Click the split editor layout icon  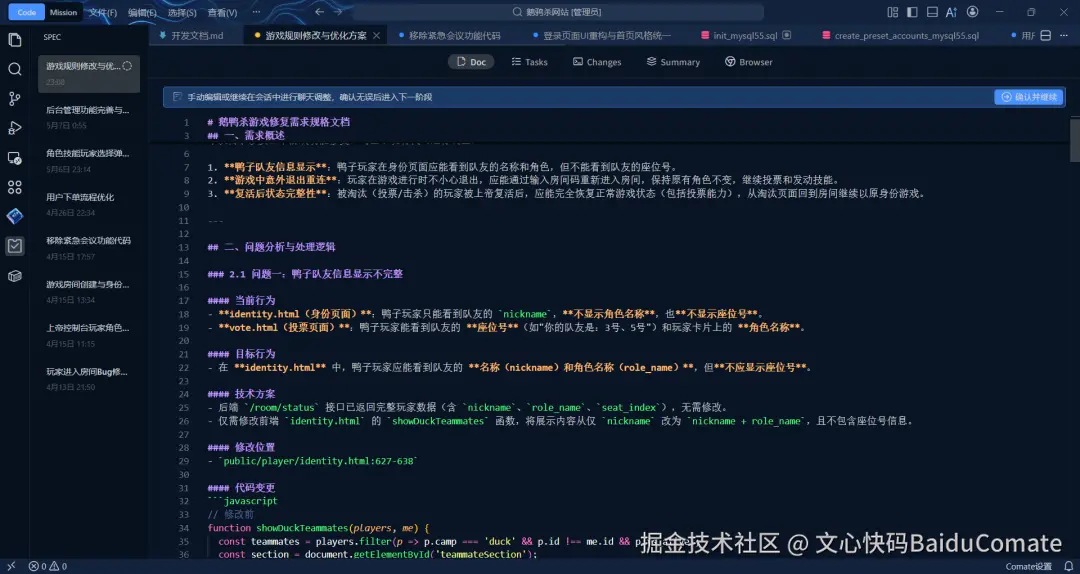[x=1045, y=35]
